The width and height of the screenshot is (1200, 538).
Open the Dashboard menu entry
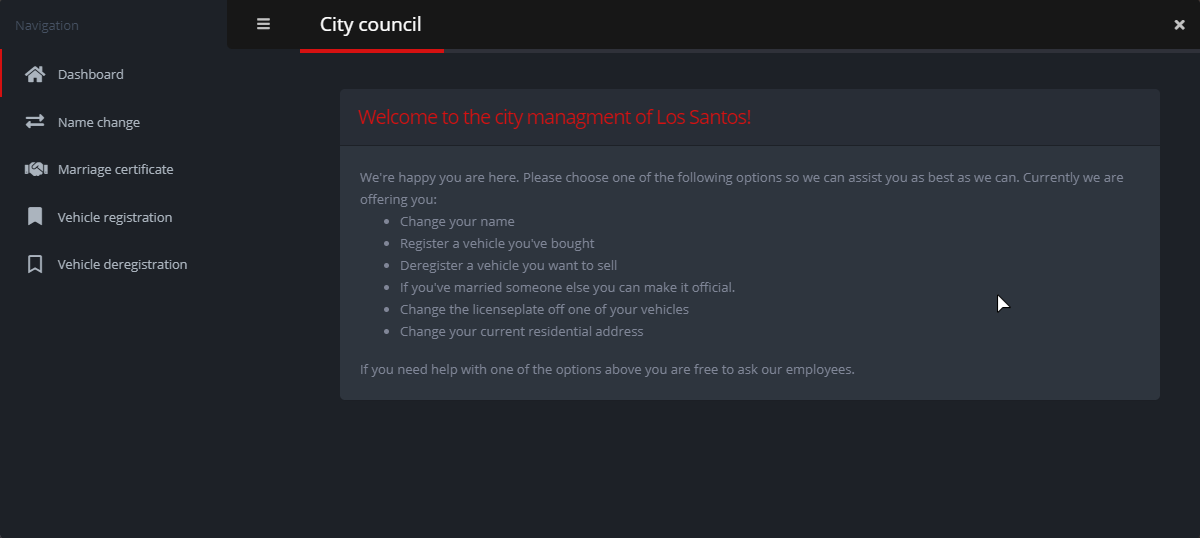(x=91, y=74)
